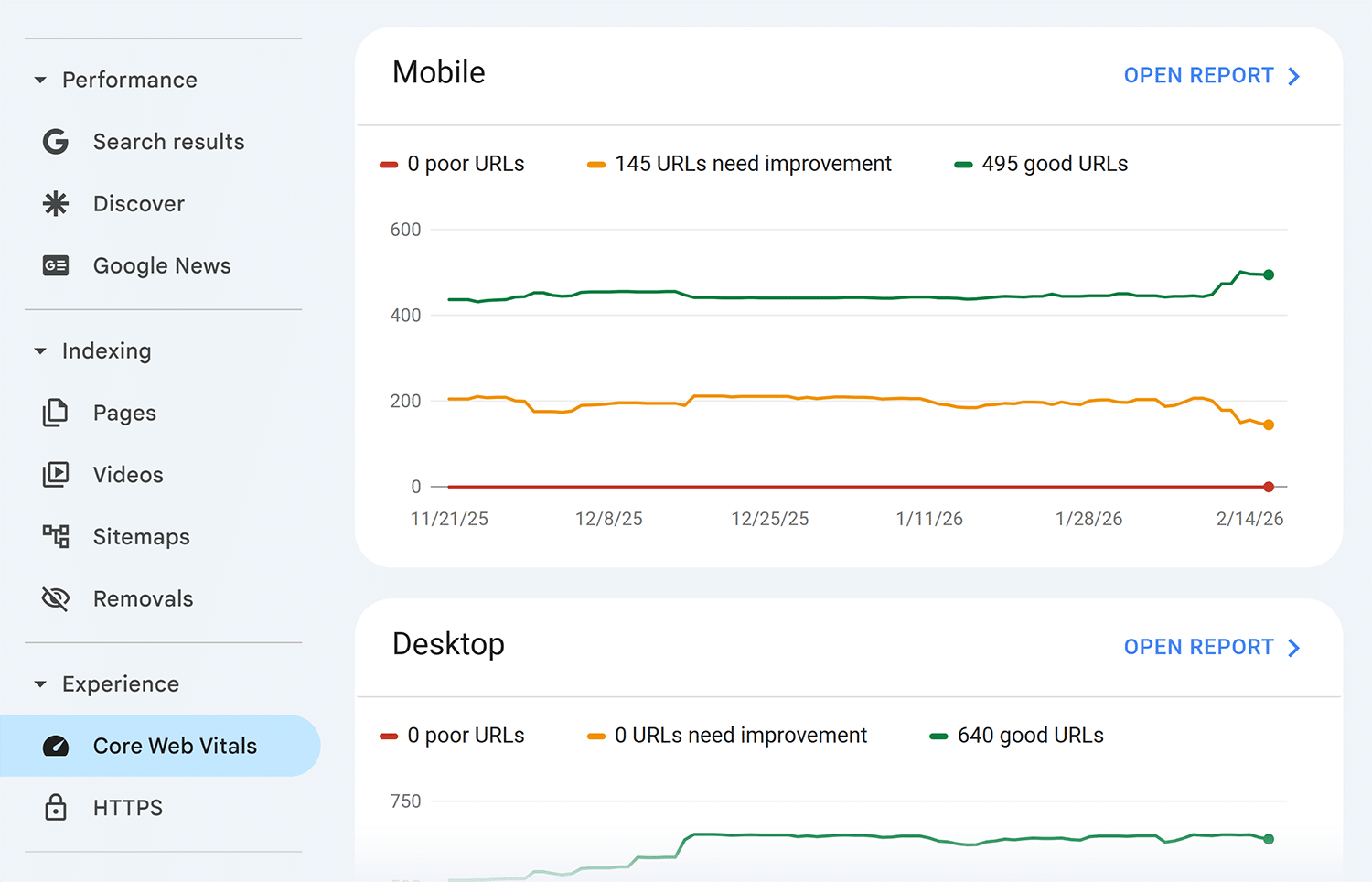Select Pages under Indexing
1372x882 pixels.
pyautogui.click(x=124, y=413)
